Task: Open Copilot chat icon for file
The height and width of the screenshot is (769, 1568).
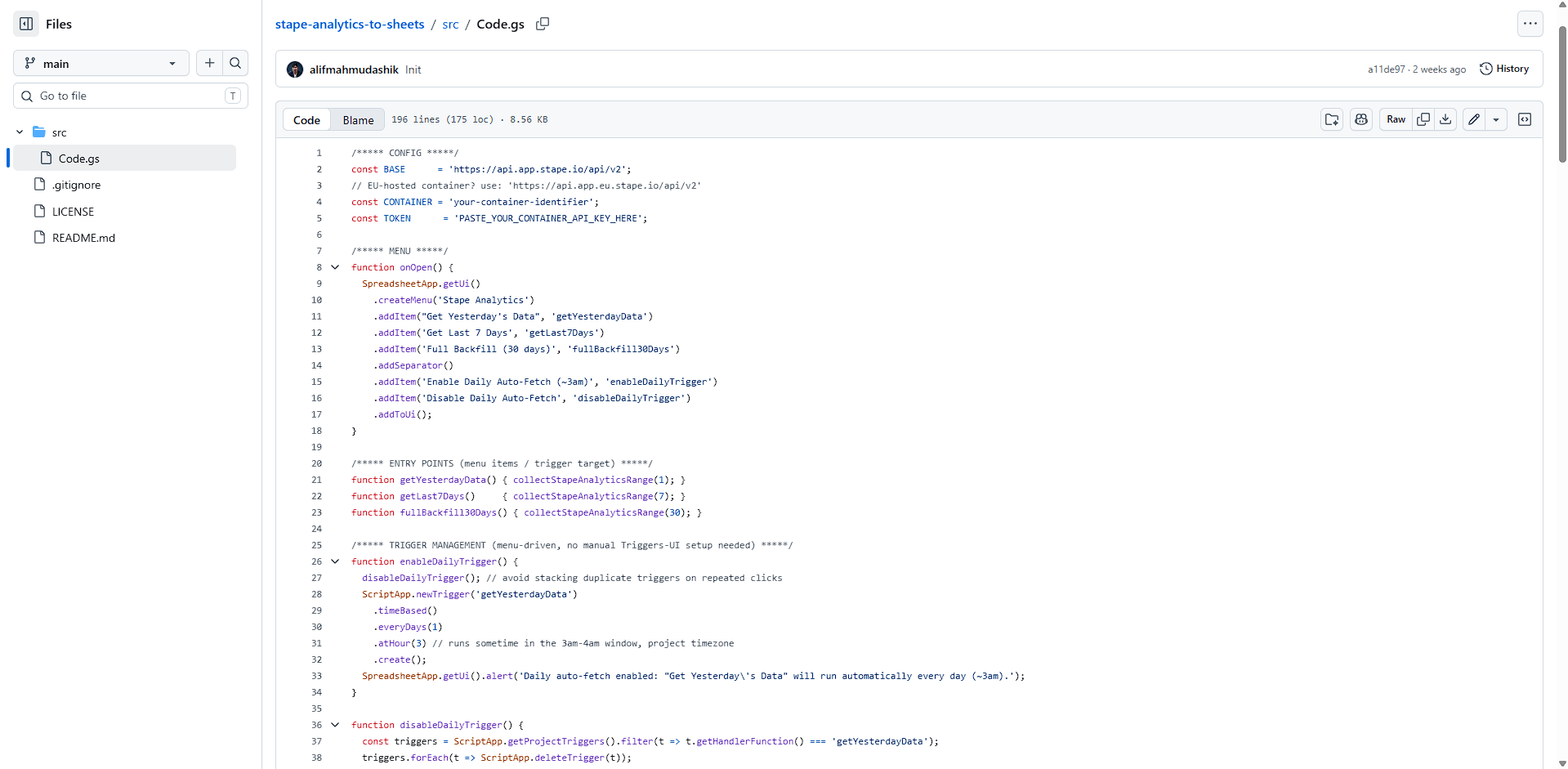Action: (1361, 119)
